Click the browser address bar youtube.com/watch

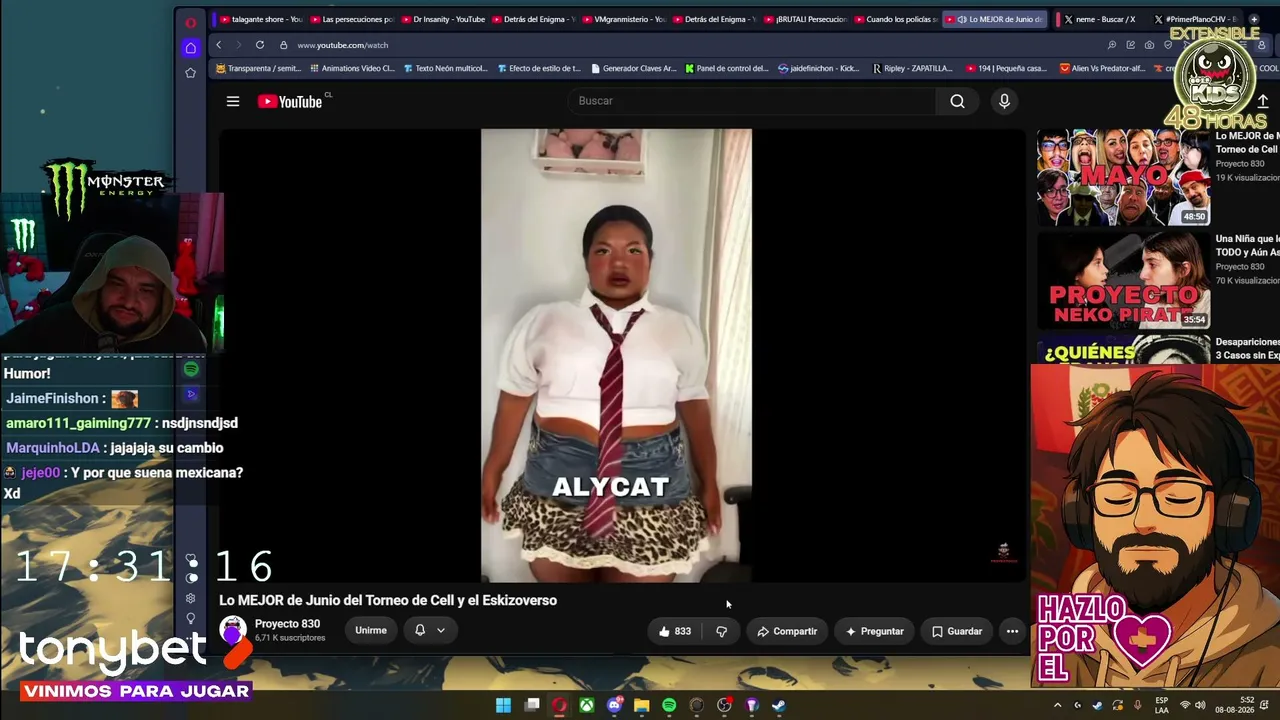coord(342,45)
